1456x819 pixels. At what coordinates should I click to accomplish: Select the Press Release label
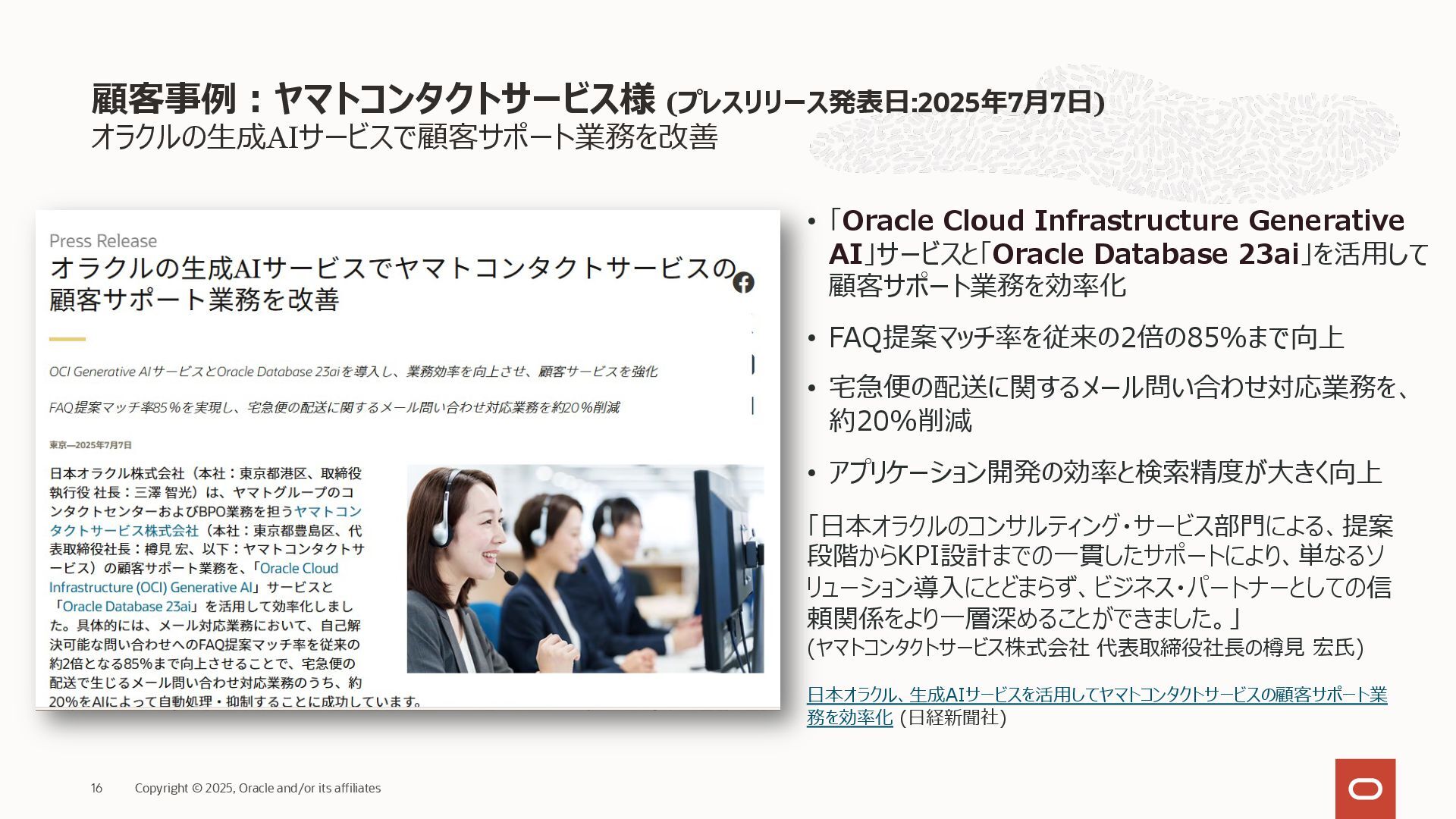[103, 241]
